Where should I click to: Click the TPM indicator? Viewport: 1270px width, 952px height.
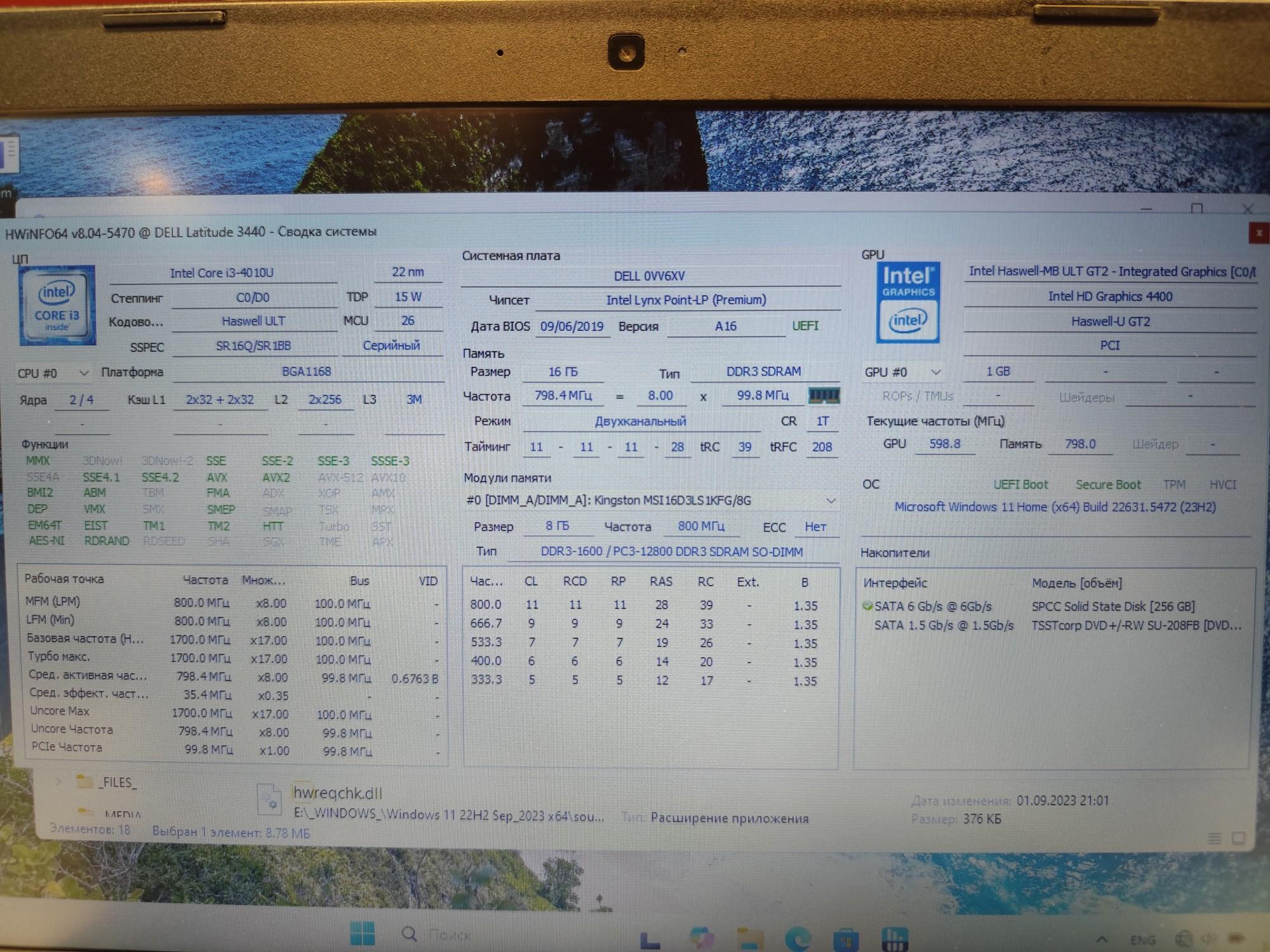(1174, 485)
